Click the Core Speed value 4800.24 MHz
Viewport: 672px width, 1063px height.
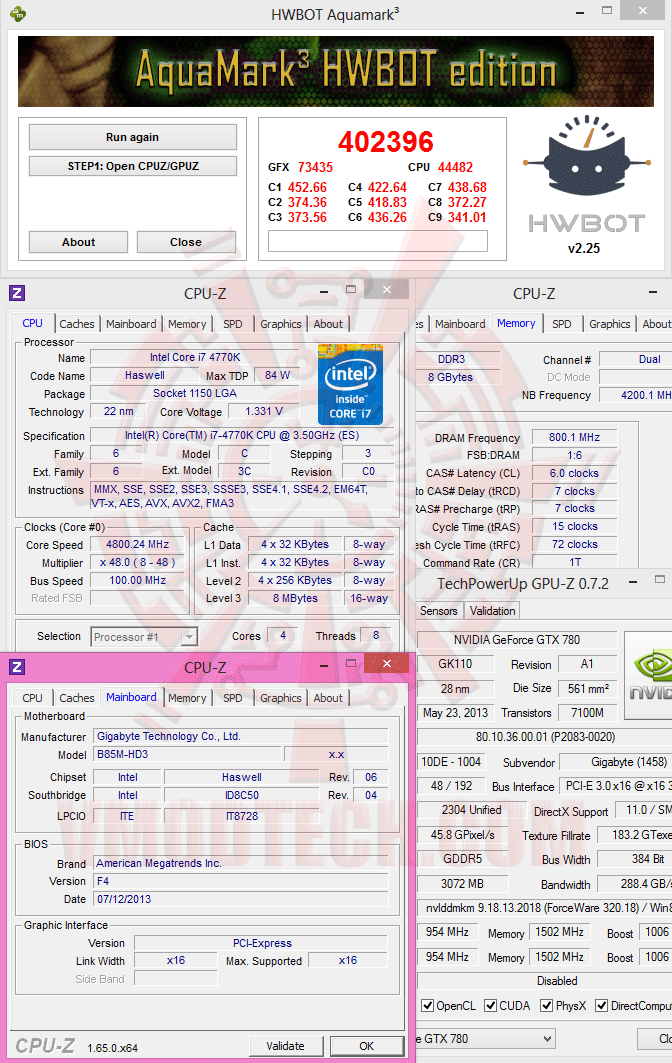(138, 544)
